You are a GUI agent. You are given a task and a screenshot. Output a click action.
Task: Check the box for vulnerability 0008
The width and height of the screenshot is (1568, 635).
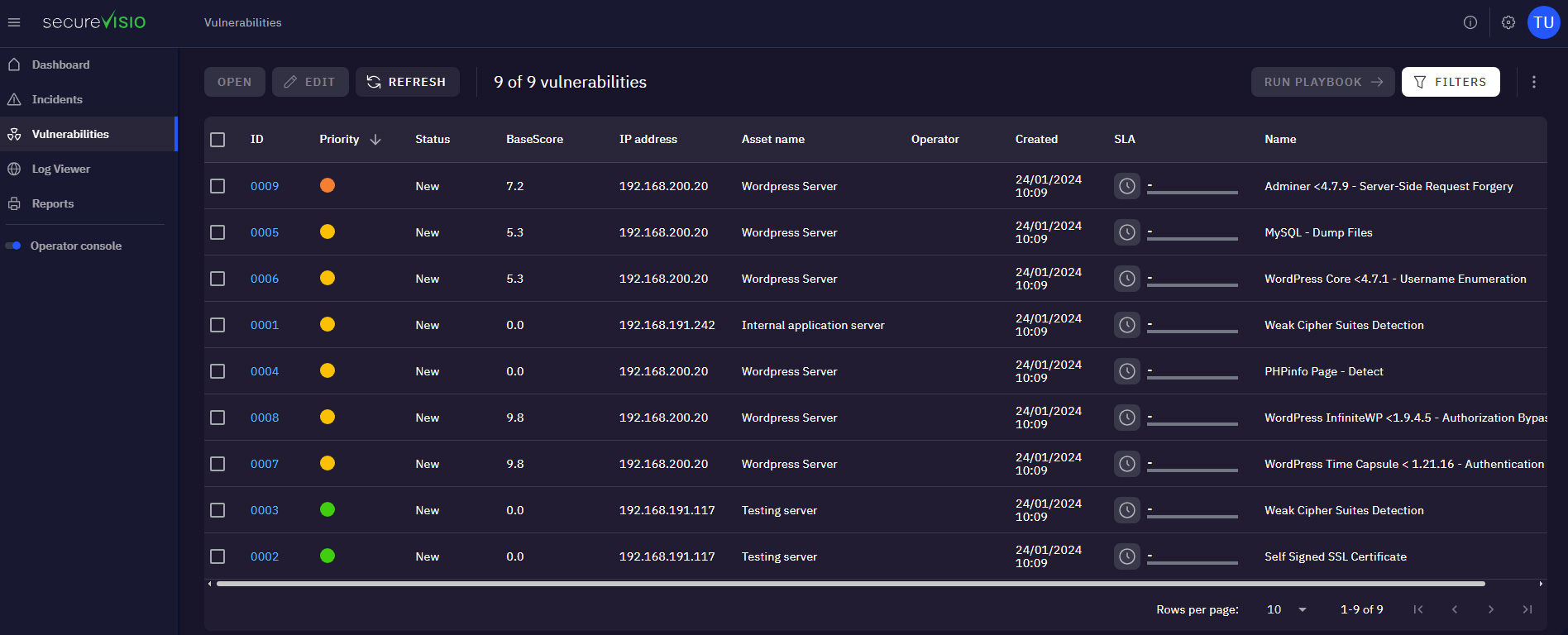[x=218, y=418]
